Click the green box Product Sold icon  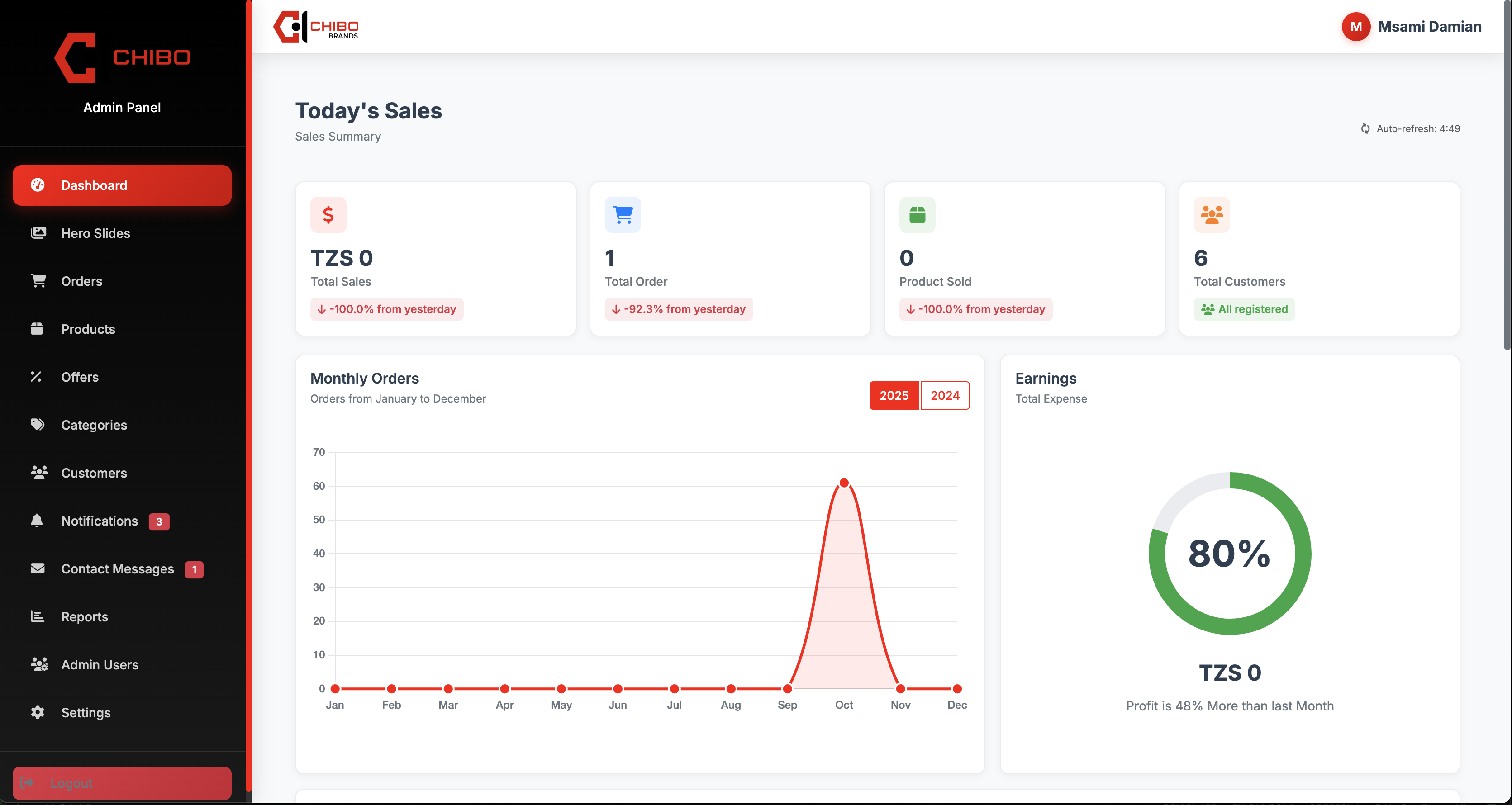pos(917,215)
